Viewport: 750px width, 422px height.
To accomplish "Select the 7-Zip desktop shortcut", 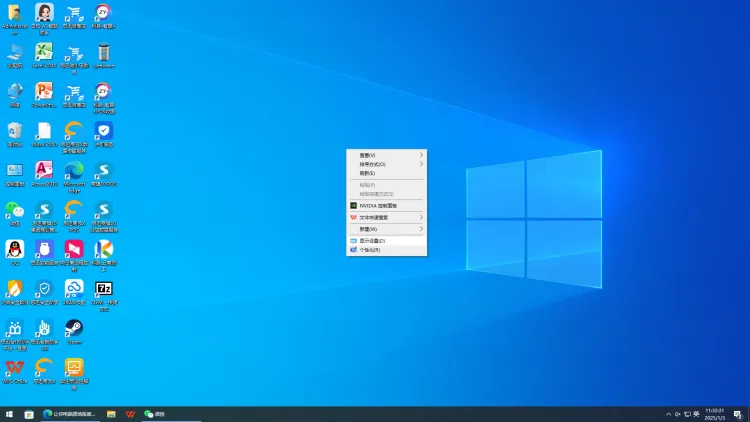I will tap(104, 296).
